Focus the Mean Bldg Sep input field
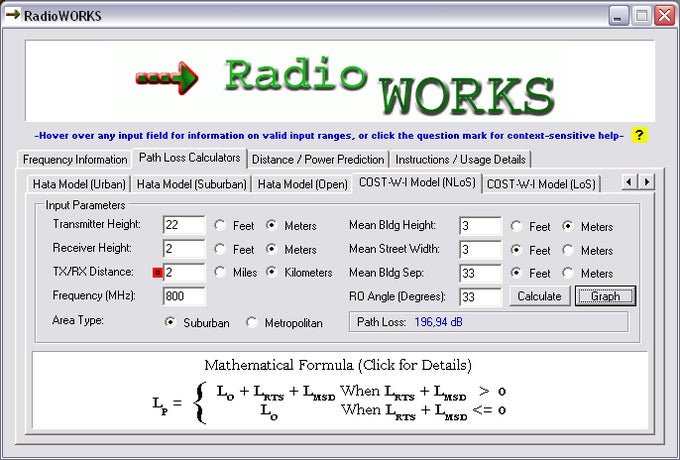Viewport: 680px width, 460px height. point(480,273)
